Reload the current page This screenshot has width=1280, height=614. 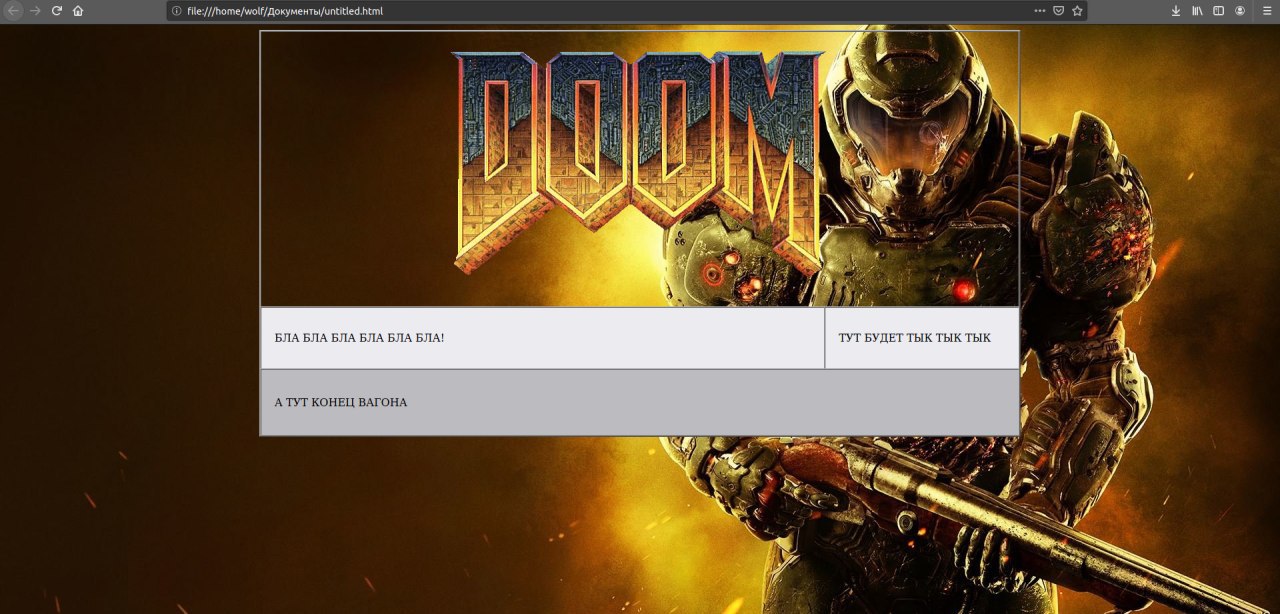coord(57,11)
